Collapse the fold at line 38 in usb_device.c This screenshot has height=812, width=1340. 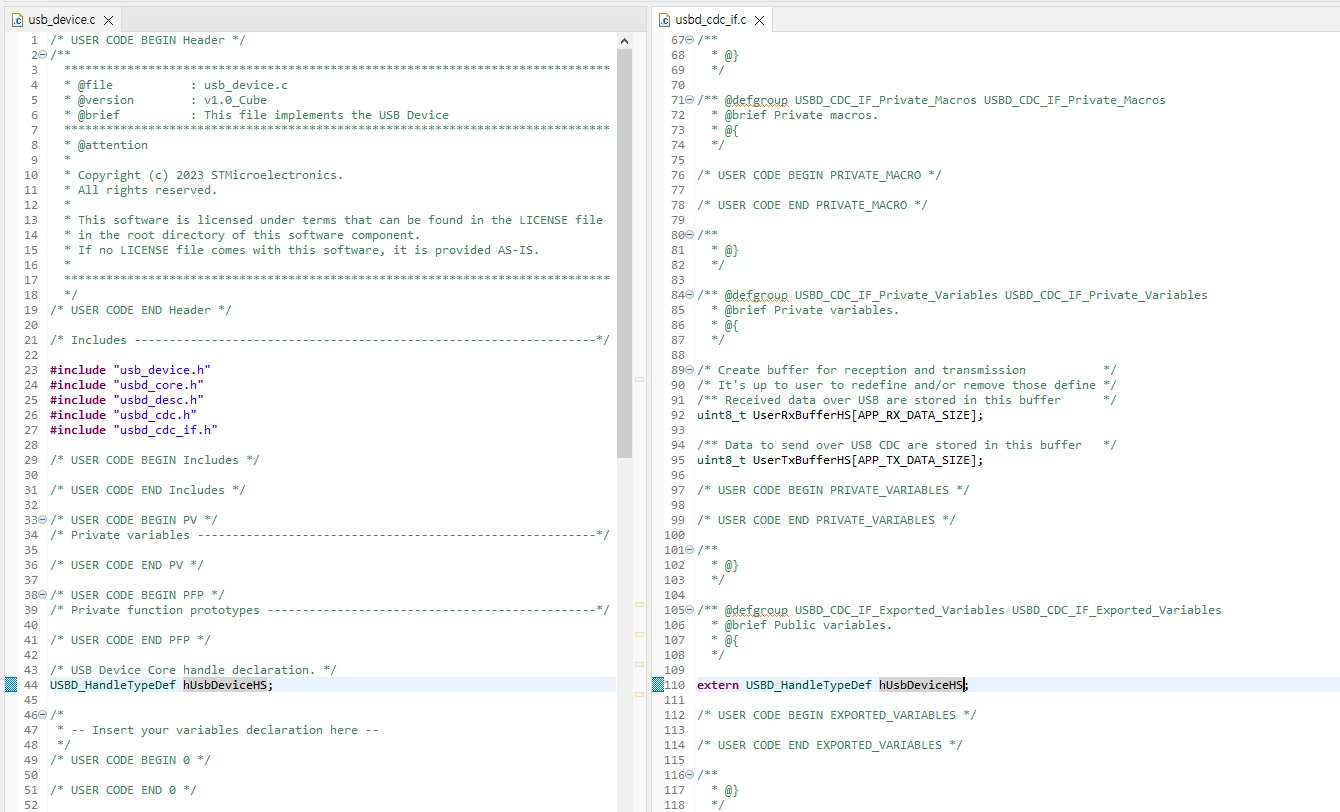coord(43,595)
